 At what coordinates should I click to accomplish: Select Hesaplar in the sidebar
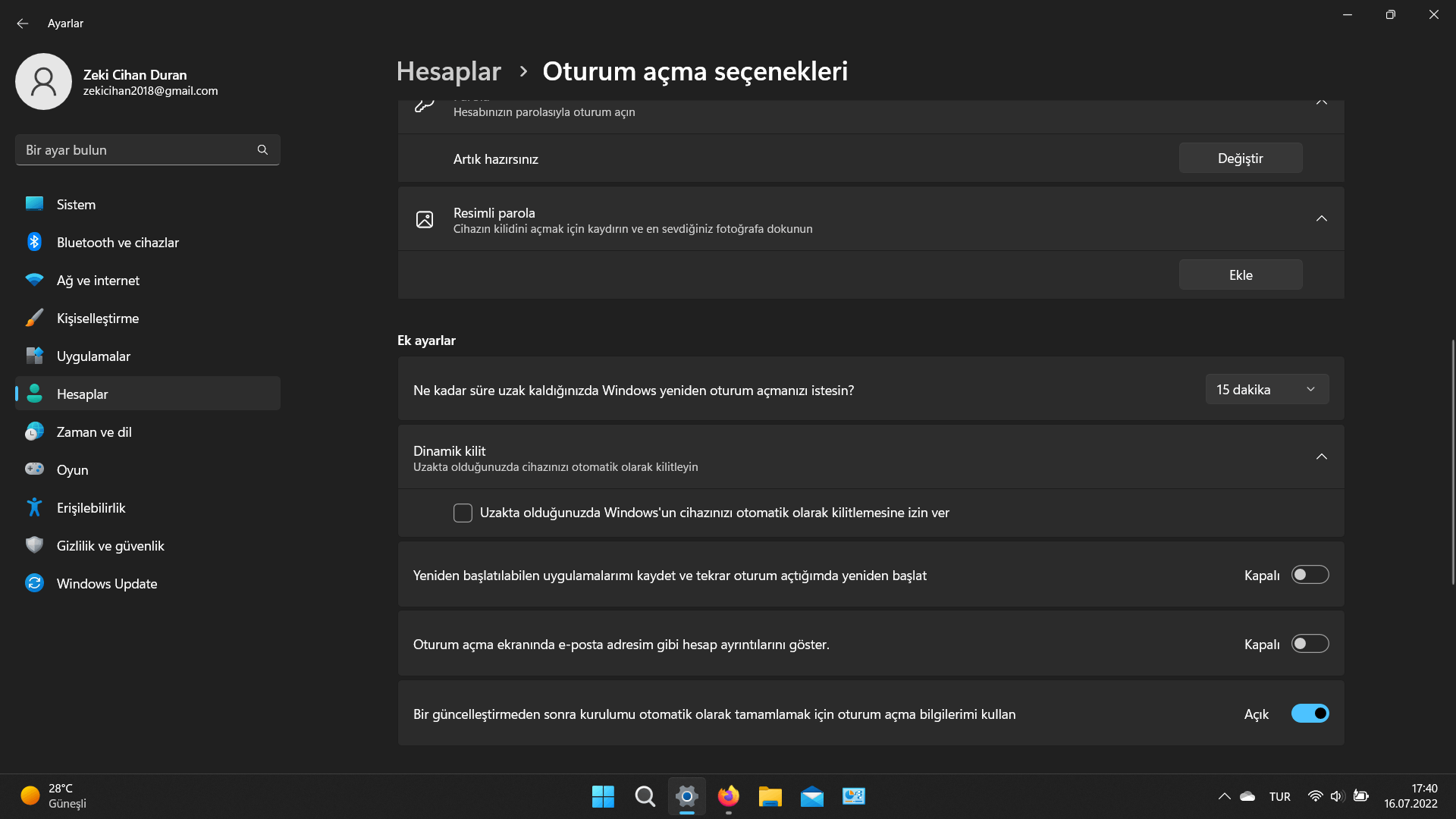pyautogui.click(x=148, y=394)
